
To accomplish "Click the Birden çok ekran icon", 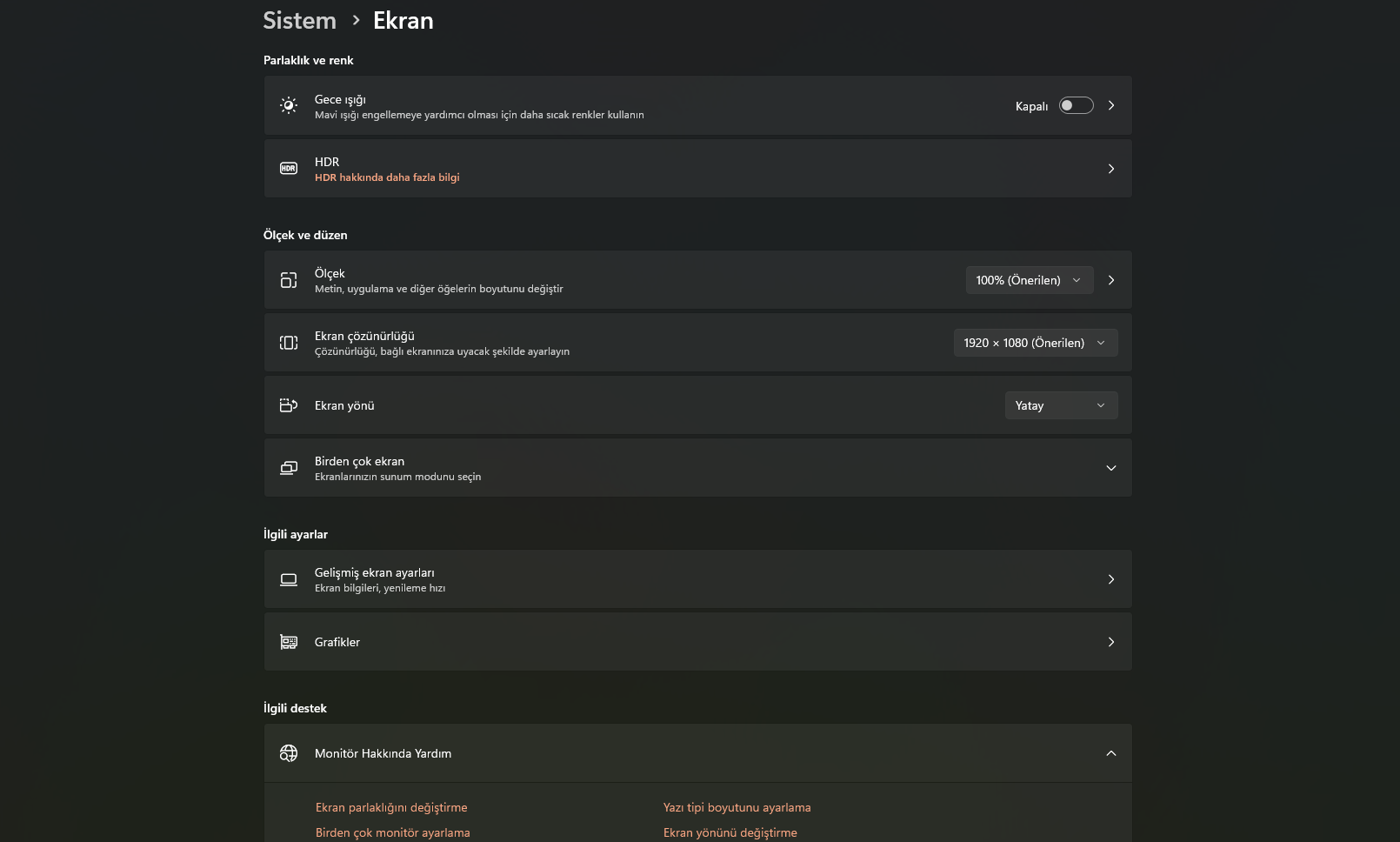I will coord(289,468).
